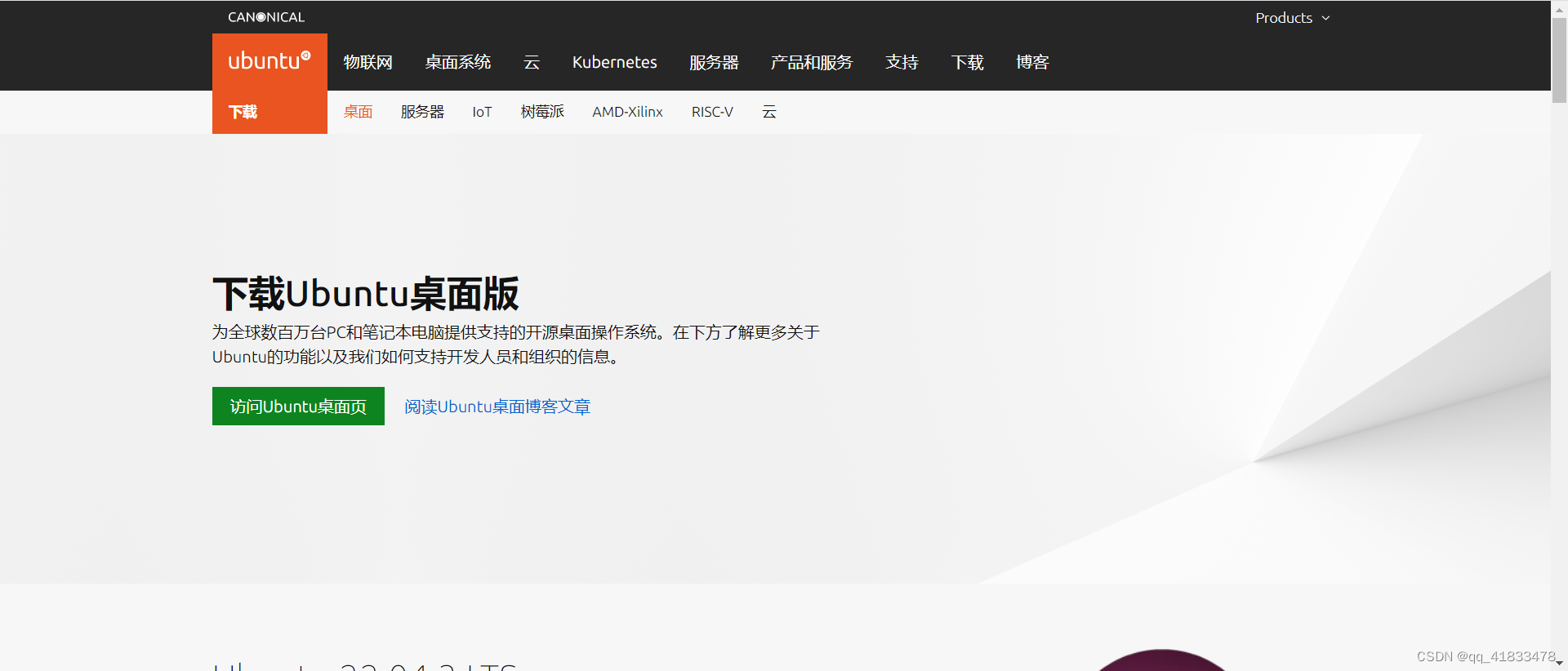Open the 产品和服务 menu
The width and height of the screenshot is (1568, 671).
point(812,62)
